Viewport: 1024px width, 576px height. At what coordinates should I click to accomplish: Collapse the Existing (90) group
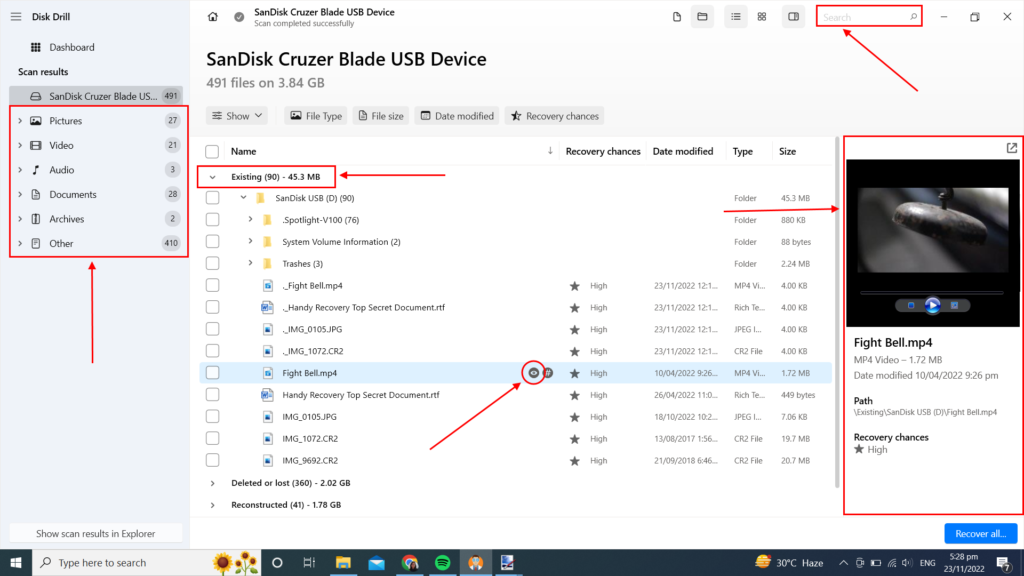211,176
